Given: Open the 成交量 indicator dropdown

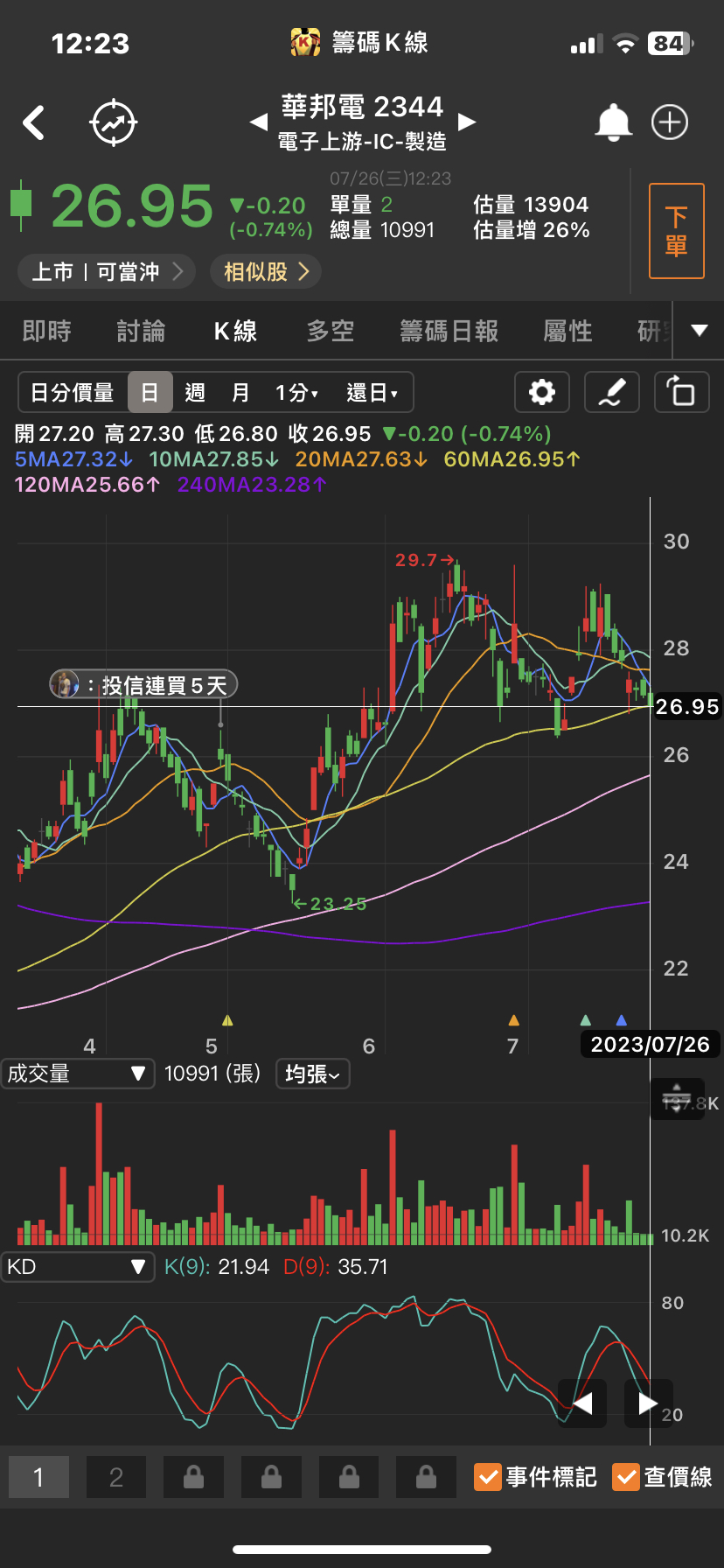Looking at the screenshot, I should [x=77, y=1074].
